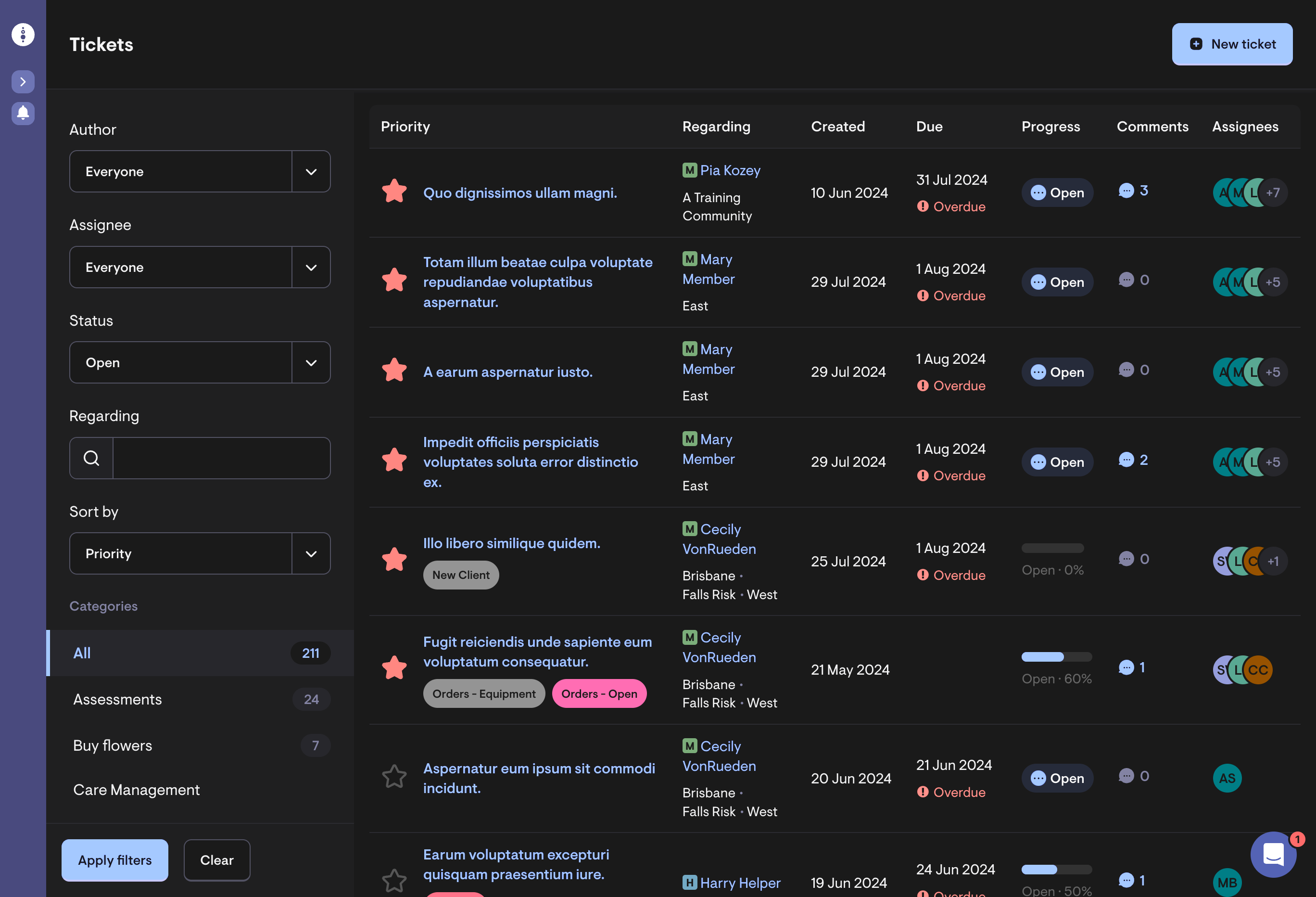Click the New Client tag

pyautogui.click(x=461, y=575)
